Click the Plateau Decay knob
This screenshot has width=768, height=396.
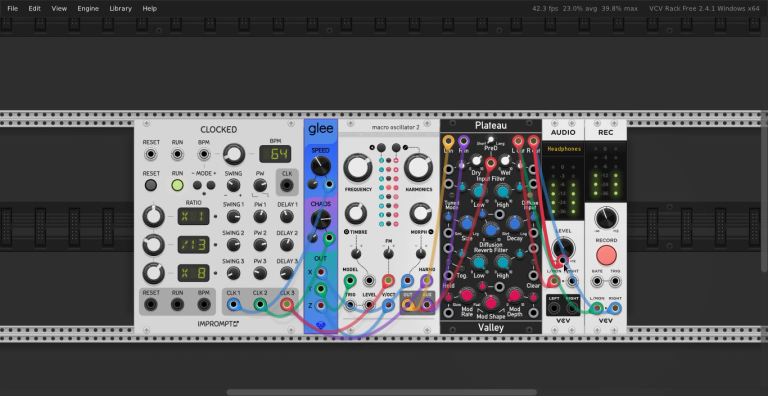[514, 223]
